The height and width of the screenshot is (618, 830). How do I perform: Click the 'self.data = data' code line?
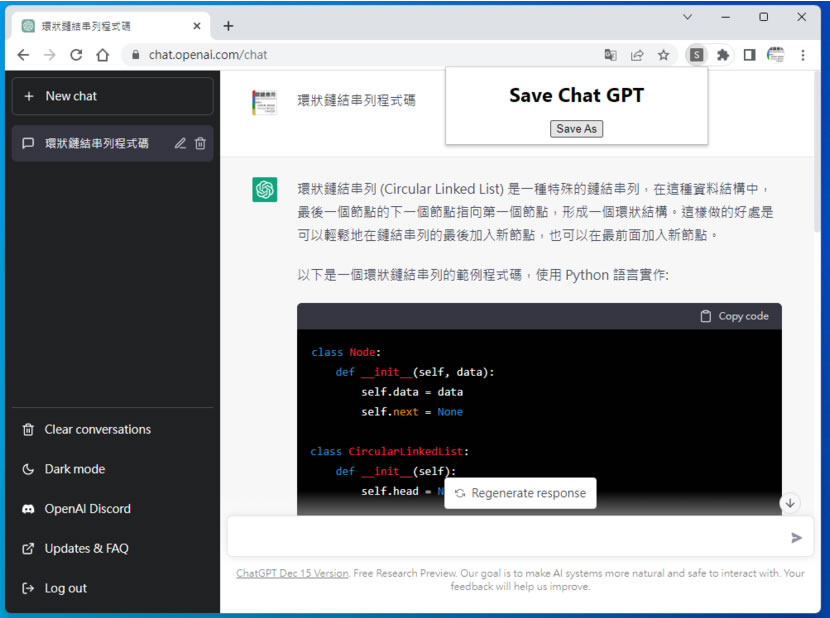point(412,392)
